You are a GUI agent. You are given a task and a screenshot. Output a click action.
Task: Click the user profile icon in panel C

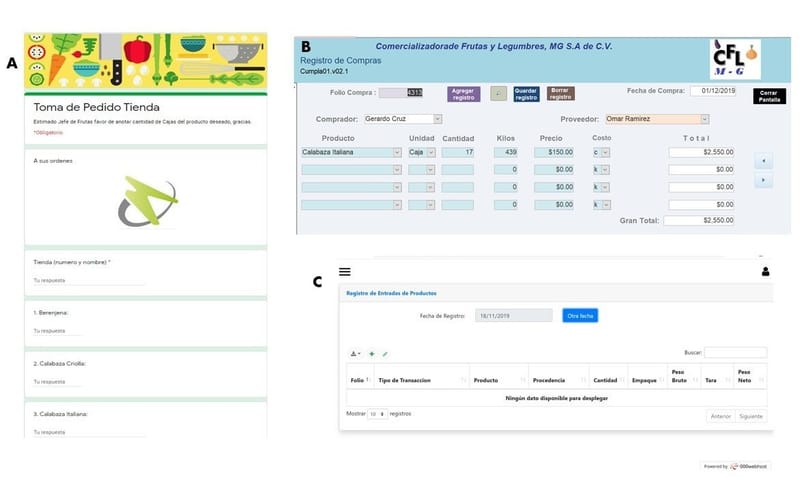point(765,272)
